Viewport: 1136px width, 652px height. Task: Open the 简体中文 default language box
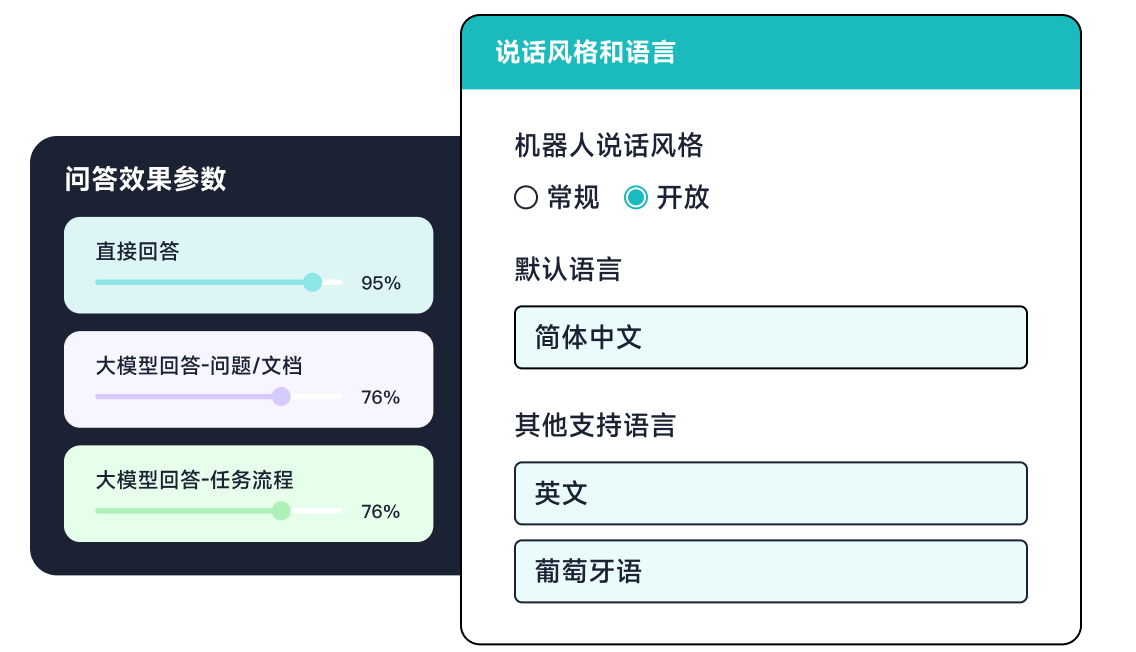pos(770,338)
